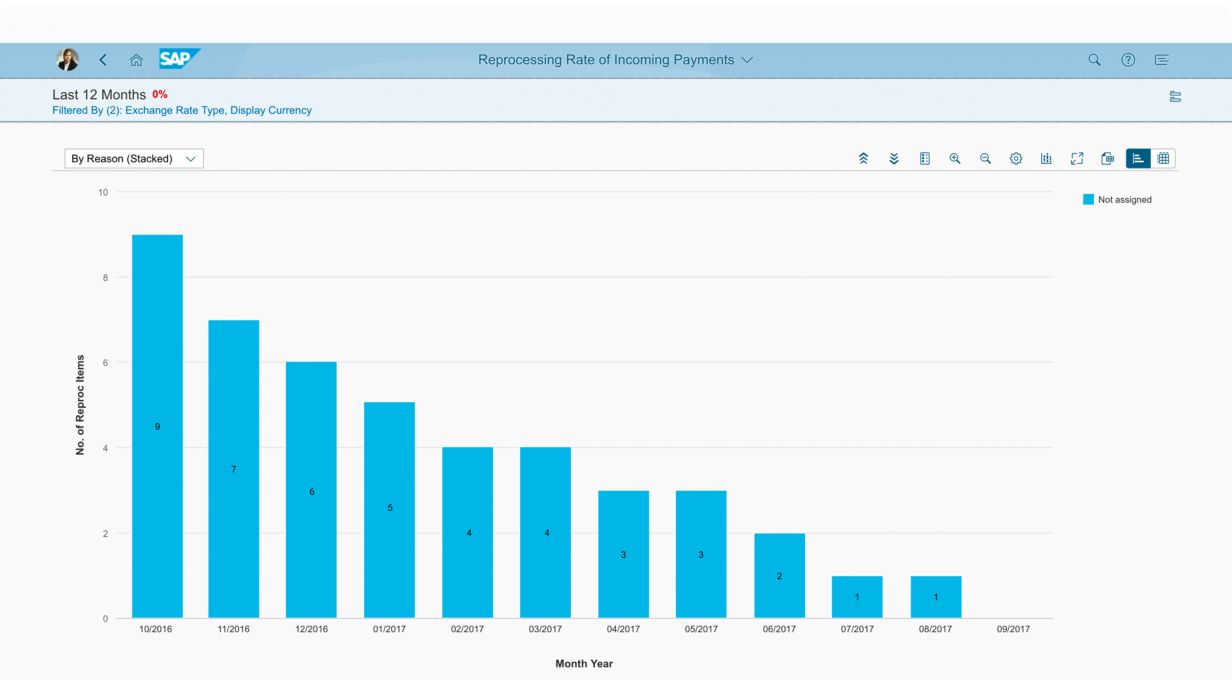Click the drill down double-chevron icon
Image resolution: width=1232 pixels, height=680 pixels.
point(894,159)
